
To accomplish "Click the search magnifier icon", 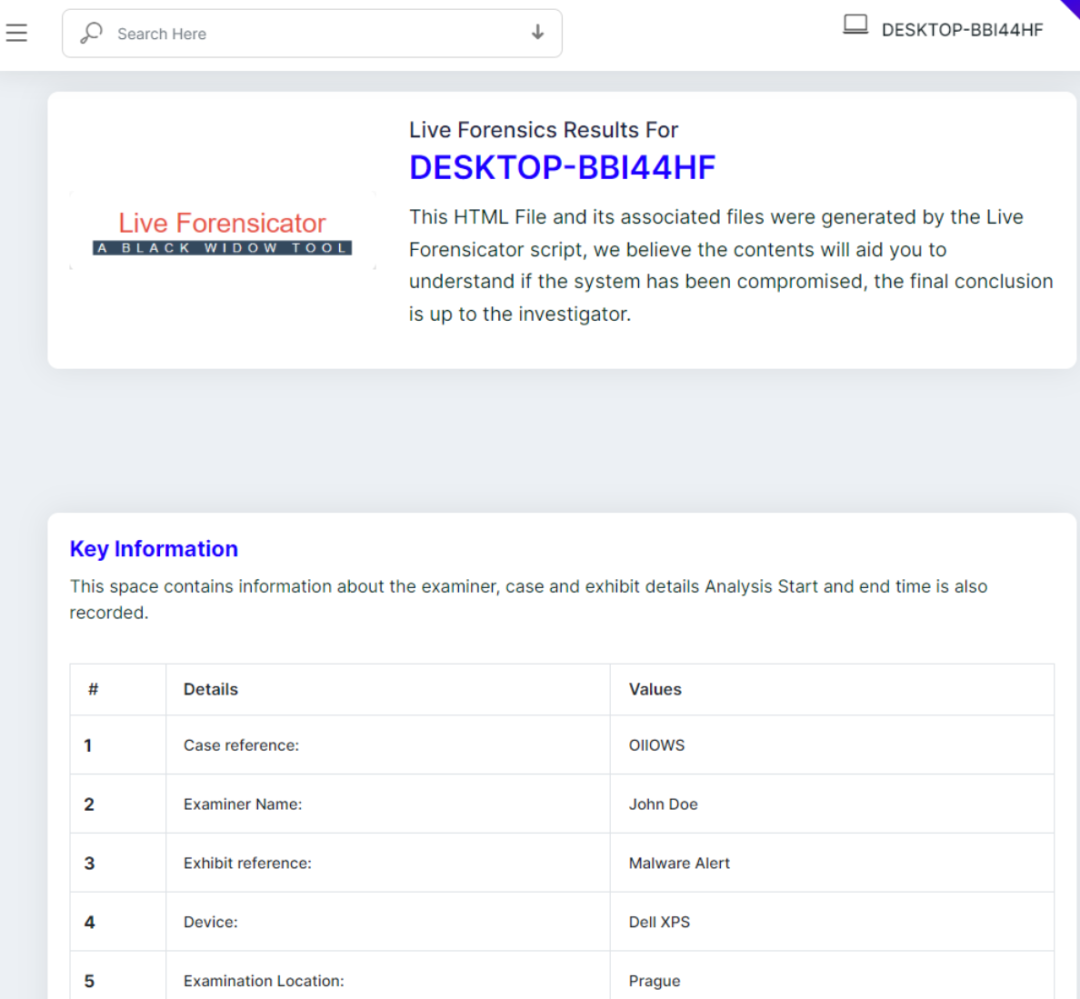I will click(91, 32).
